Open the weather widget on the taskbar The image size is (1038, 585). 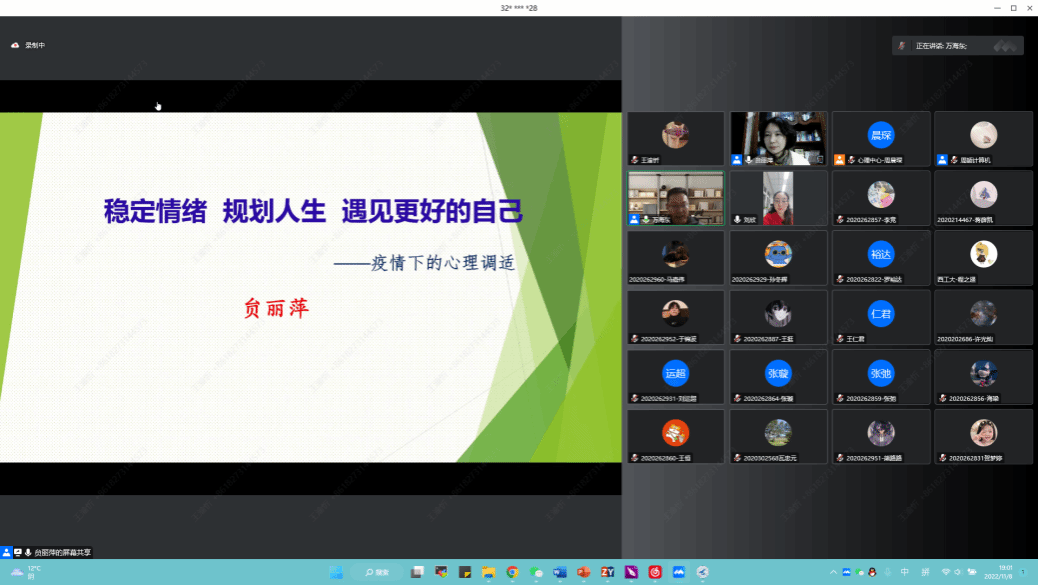tap(25, 572)
